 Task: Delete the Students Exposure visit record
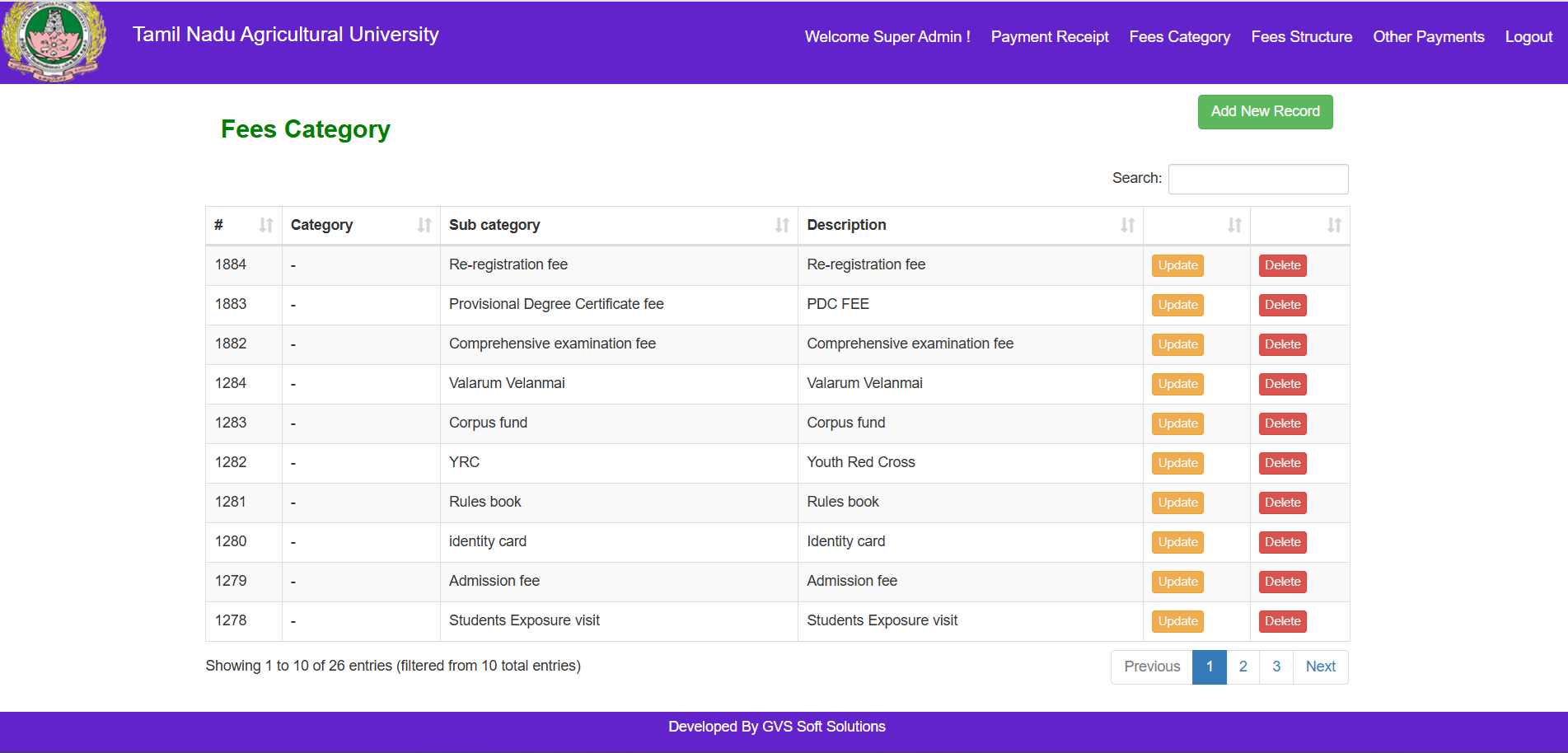pos(1282,621)
